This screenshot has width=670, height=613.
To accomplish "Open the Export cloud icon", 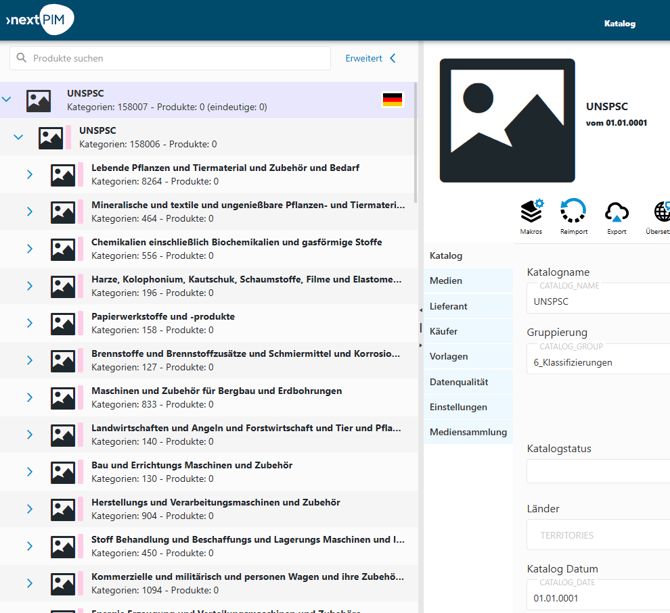I will 617,212.
